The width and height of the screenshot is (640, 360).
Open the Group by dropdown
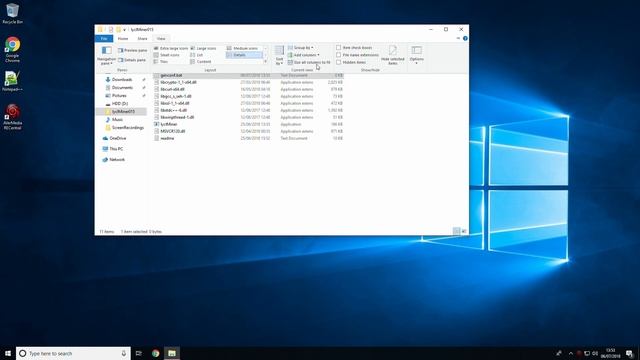(300, 48)
